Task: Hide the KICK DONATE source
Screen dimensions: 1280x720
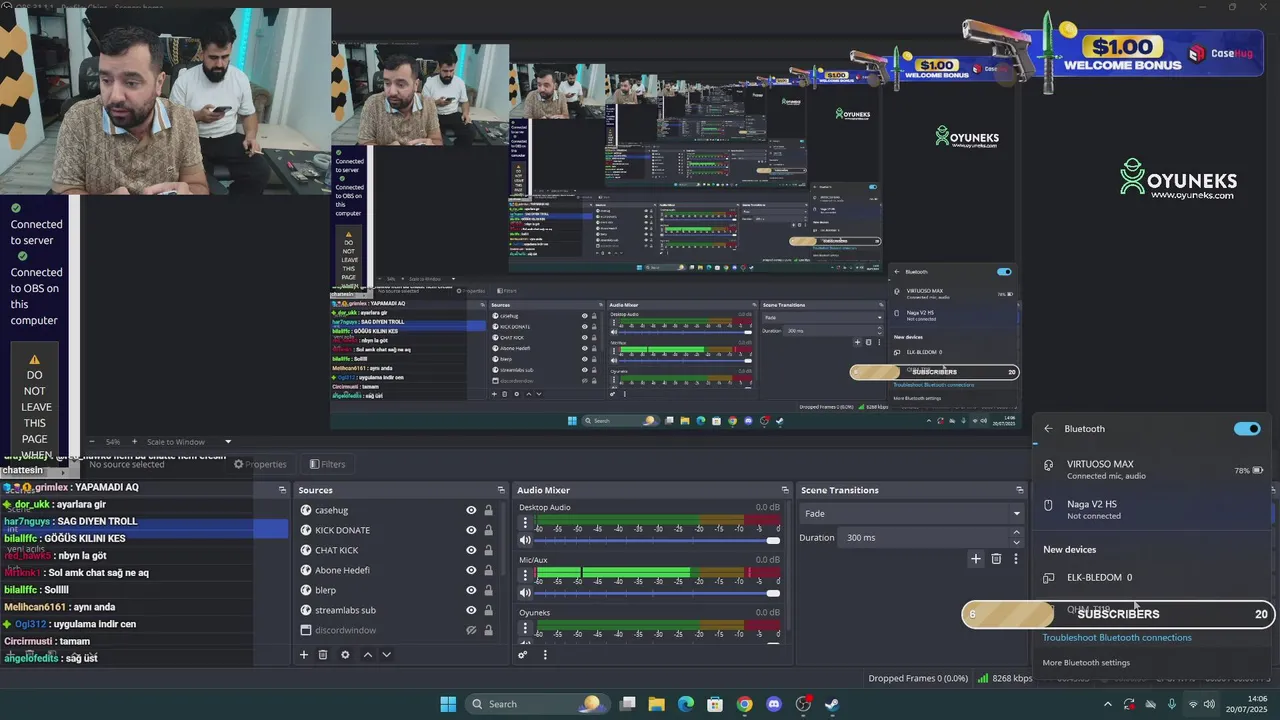Action: point(471,530)
